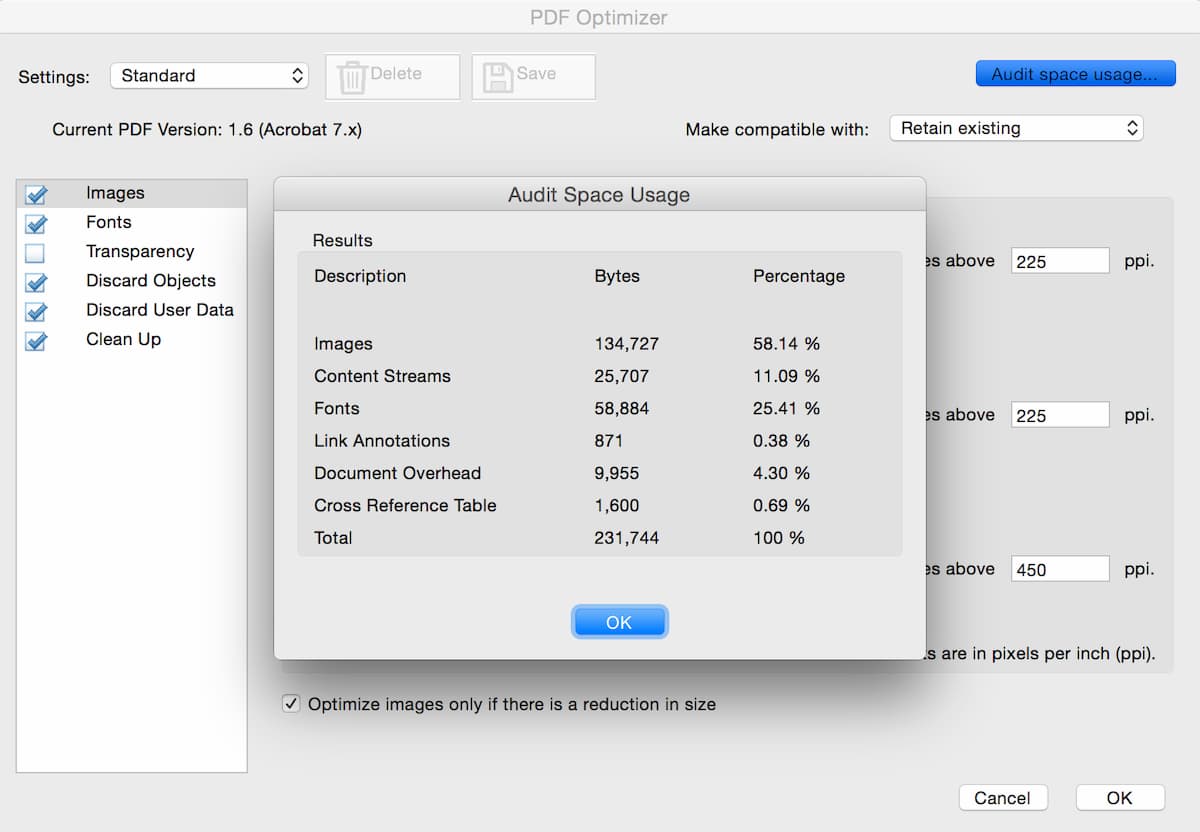
Task: Open the Settings Standard dropdown
Action: pyautogui.click(x=209, y=76)
